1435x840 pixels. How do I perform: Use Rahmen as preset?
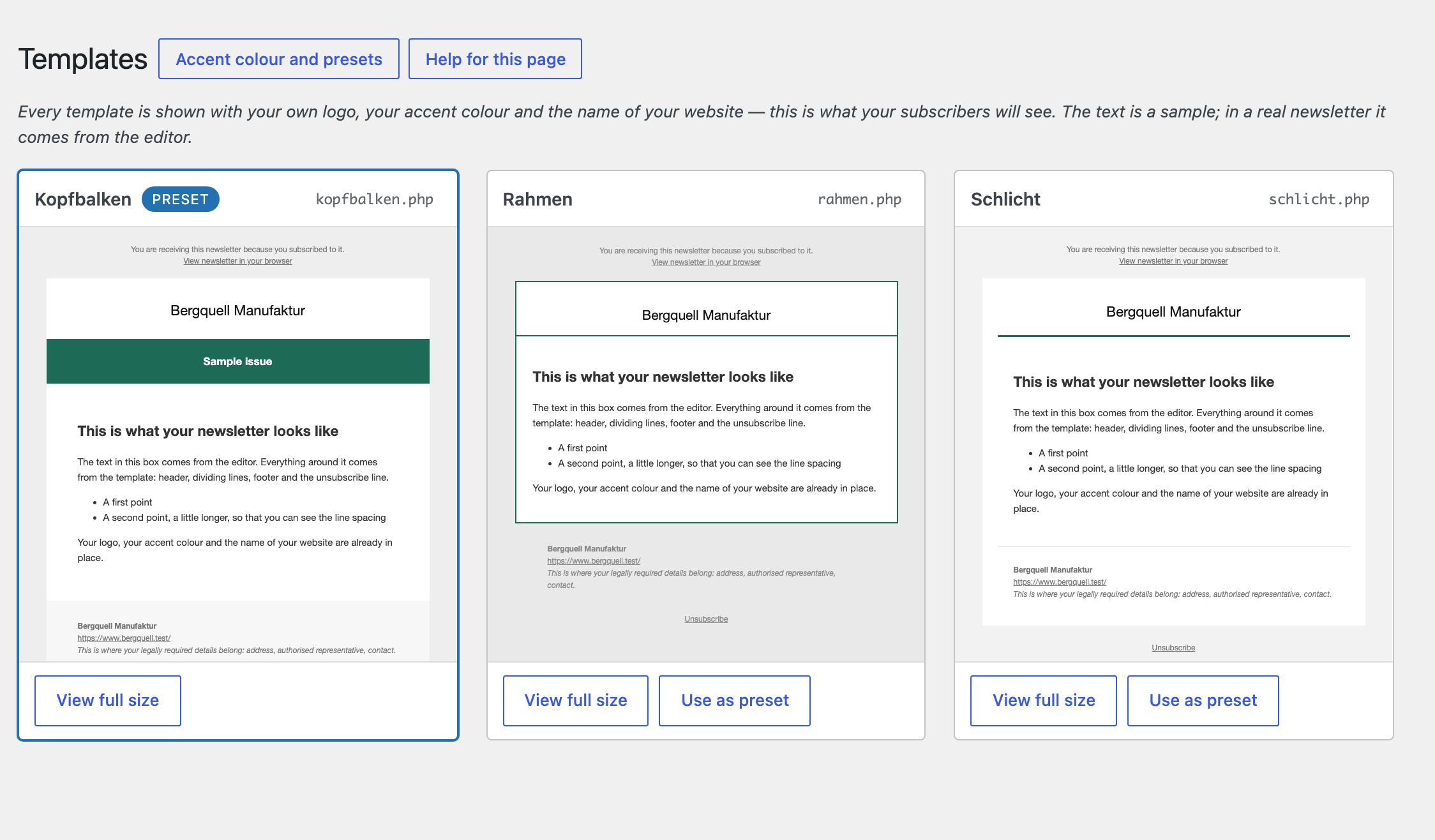coord(735,700)
